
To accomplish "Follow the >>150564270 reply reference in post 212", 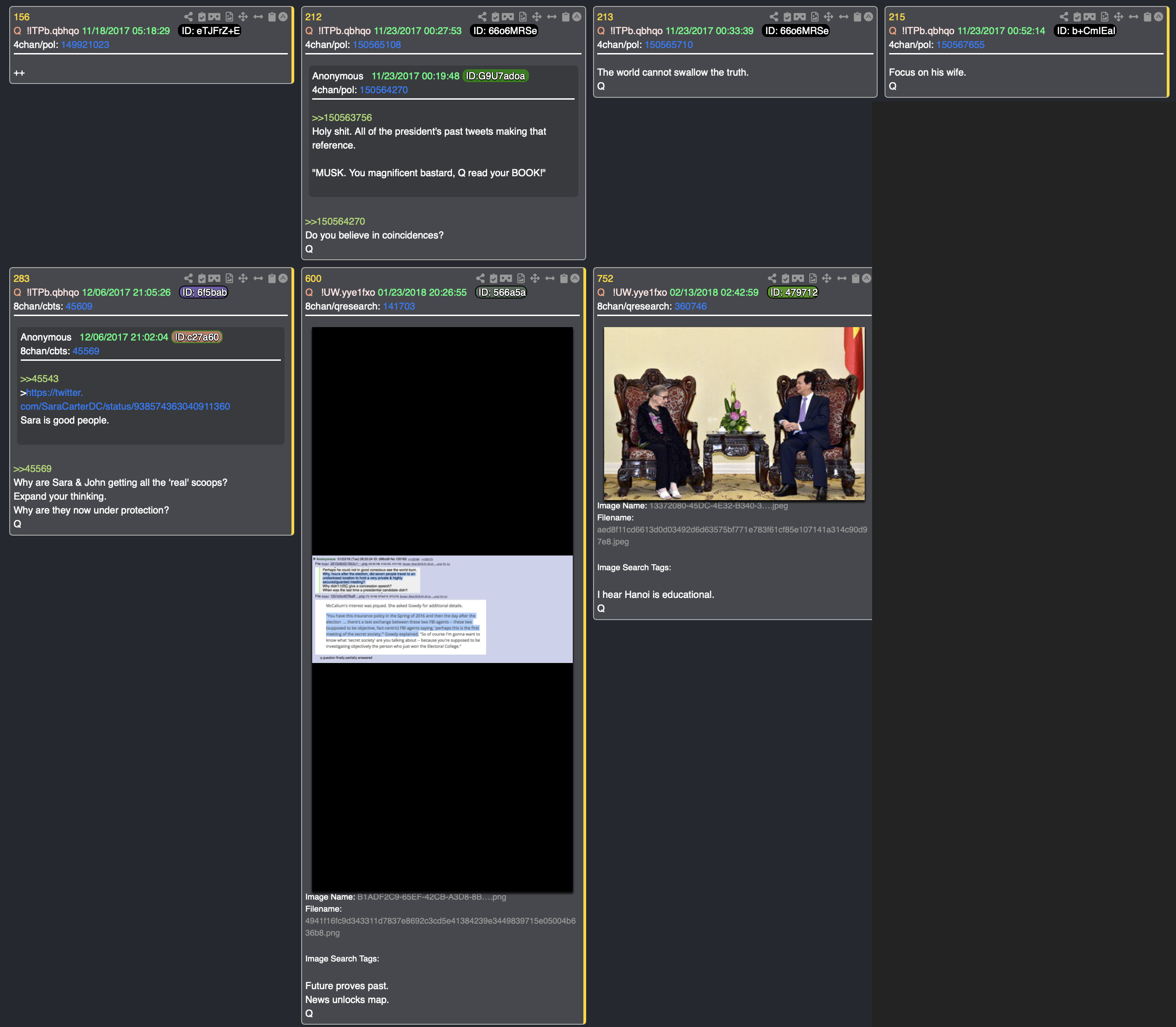I will tap(335, 221).
